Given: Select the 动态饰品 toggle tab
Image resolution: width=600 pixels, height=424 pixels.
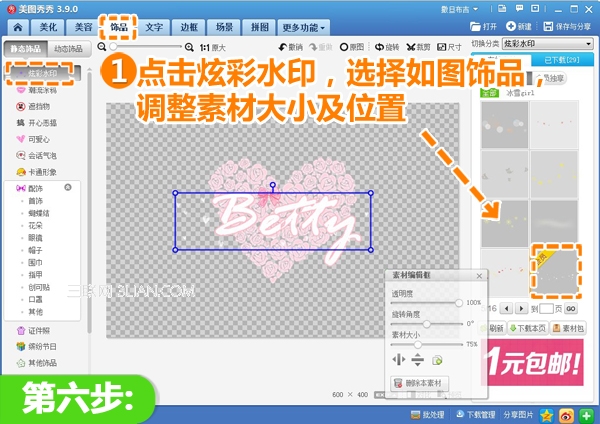Looking at the screenshot, I should 68,49.
